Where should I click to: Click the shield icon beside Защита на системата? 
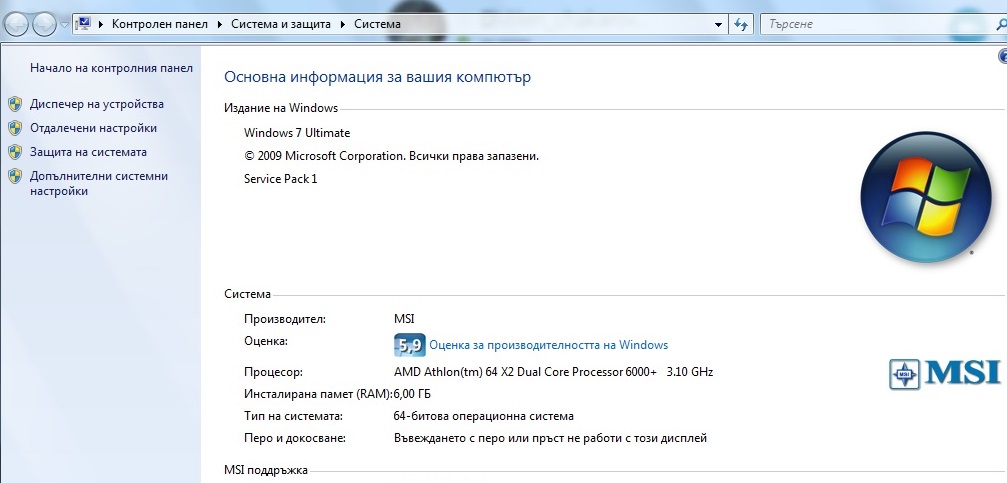tap(15, 152)
